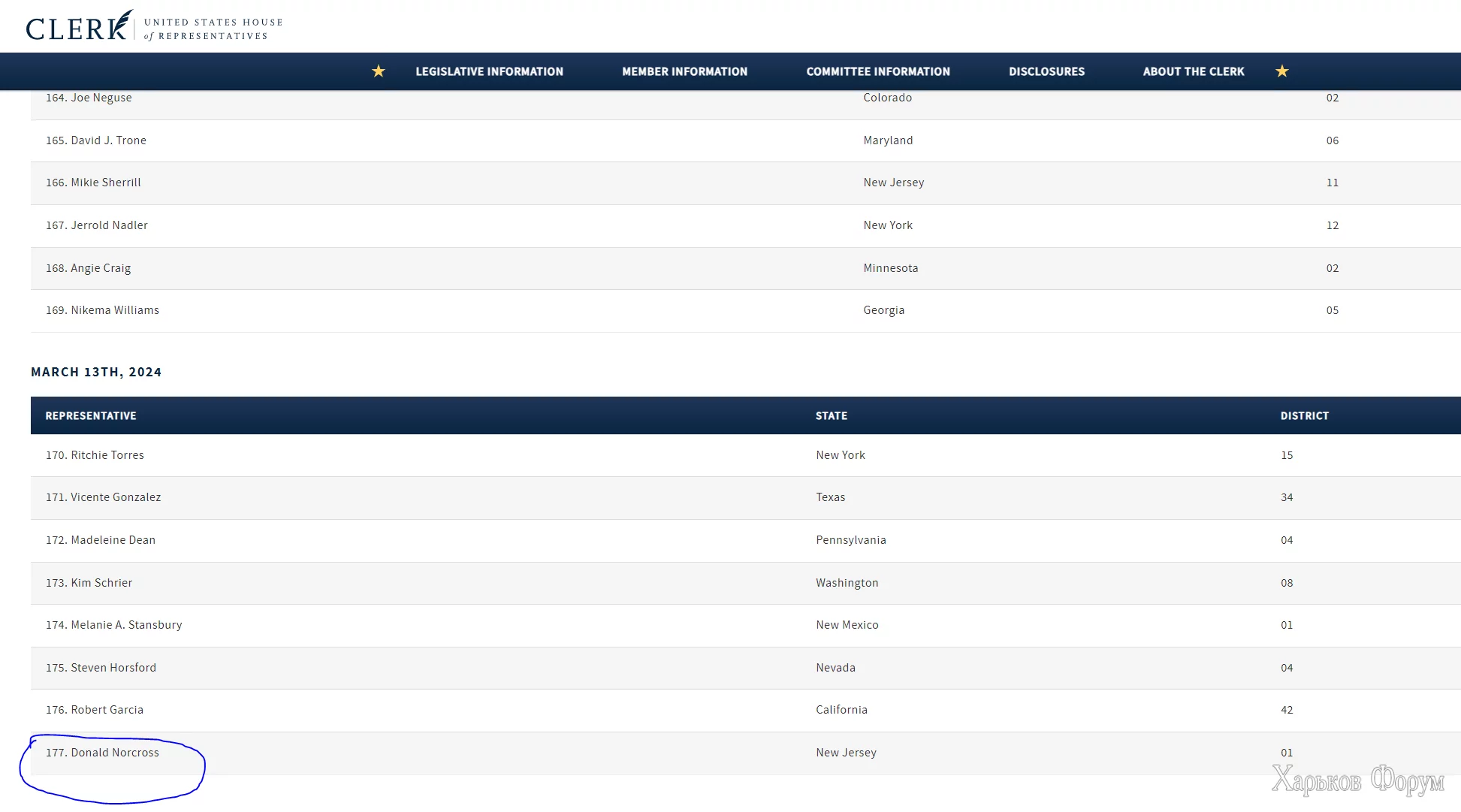Select the 170. Ritchie Torres entry
Screen dimensions: 1461x812
click(95, 455)
